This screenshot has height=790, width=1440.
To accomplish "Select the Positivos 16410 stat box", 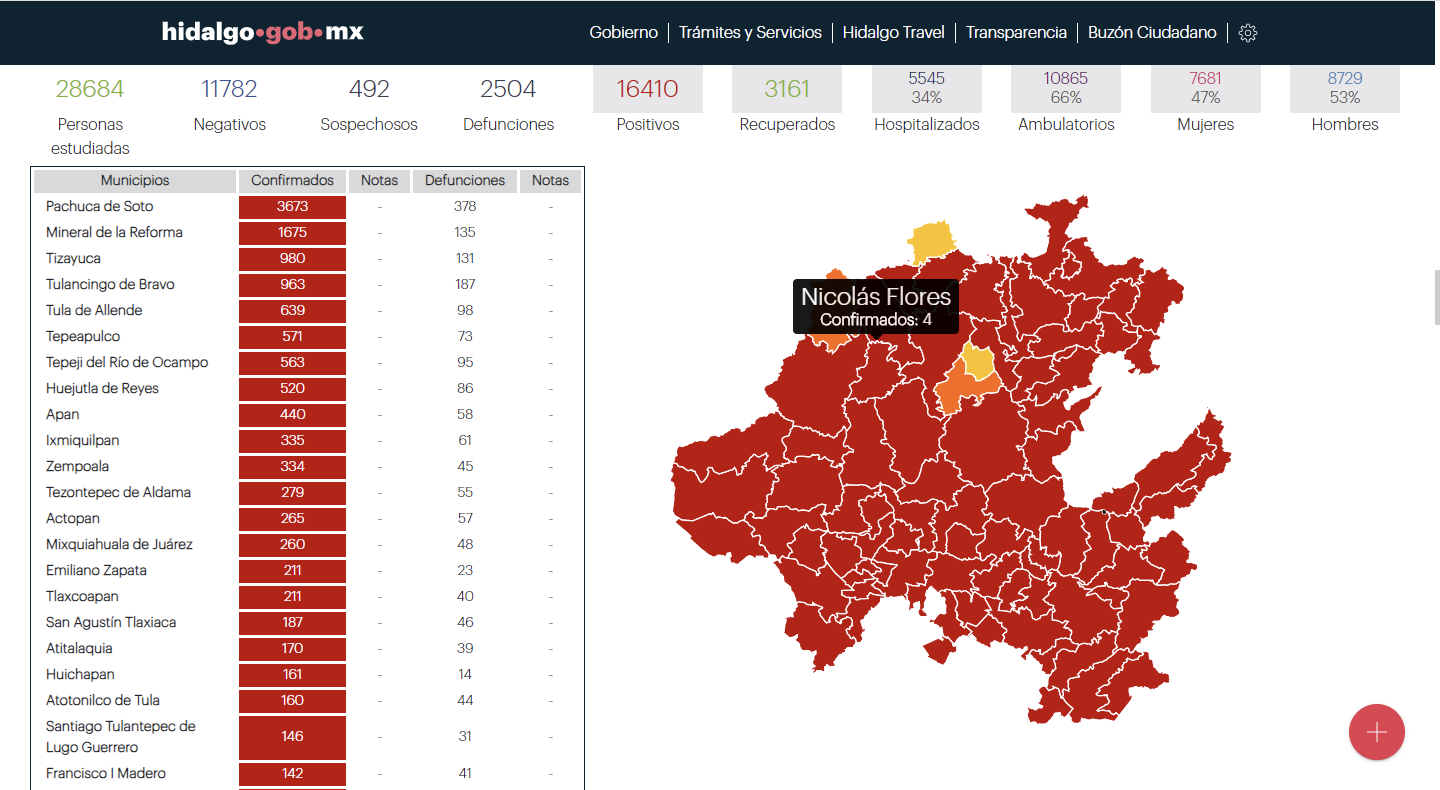I will [647, 90].
